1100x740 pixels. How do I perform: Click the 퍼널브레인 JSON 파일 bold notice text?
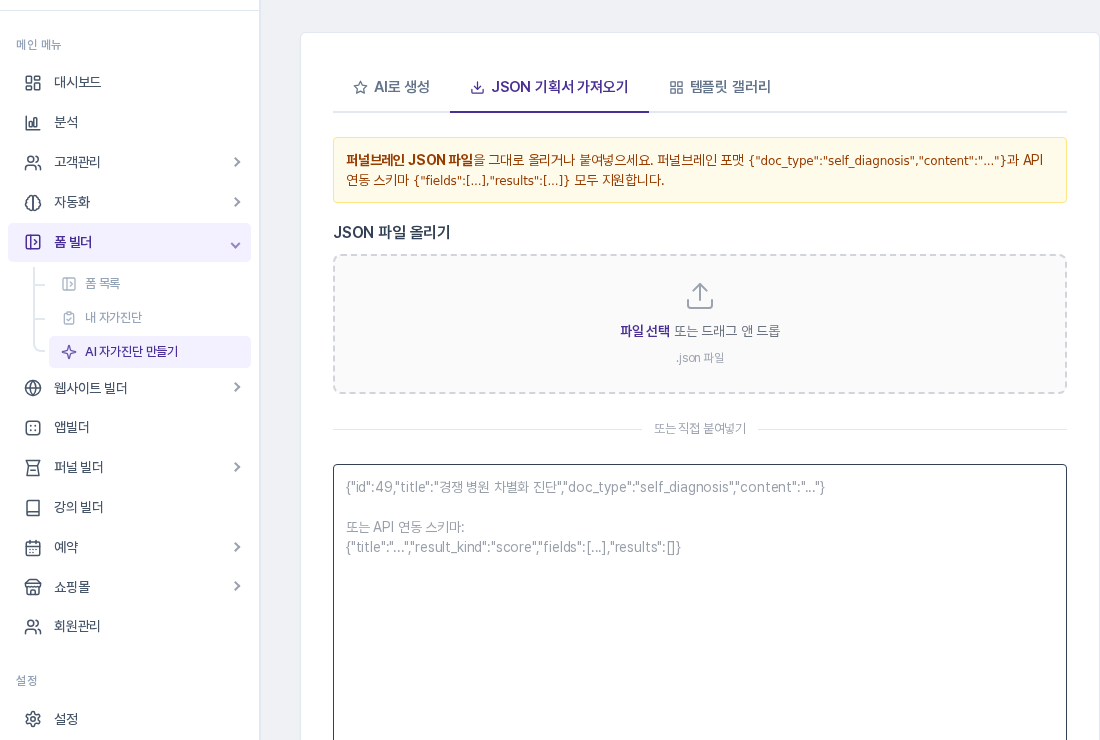[410, 161]
